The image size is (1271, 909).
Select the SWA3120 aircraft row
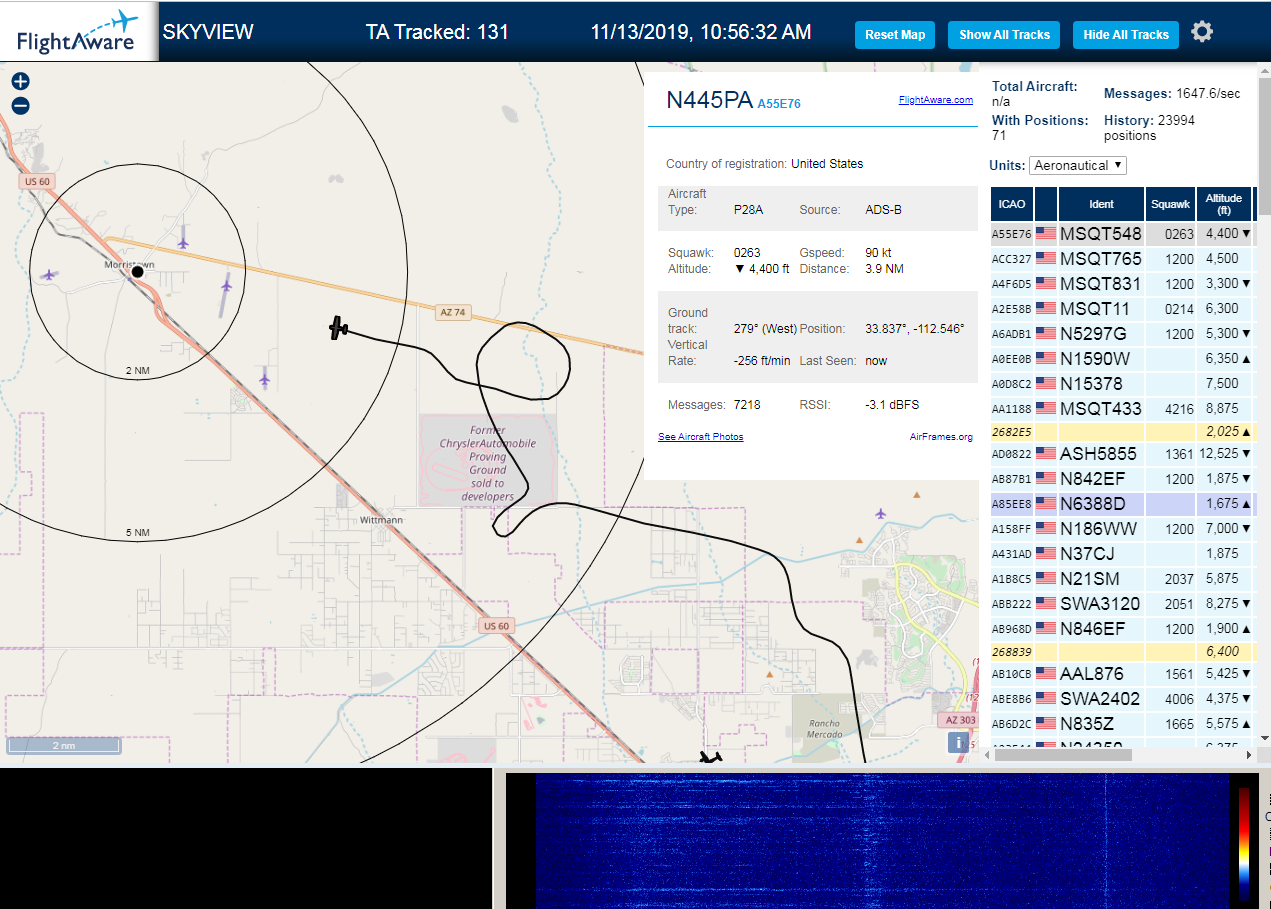coord(1123,604)
